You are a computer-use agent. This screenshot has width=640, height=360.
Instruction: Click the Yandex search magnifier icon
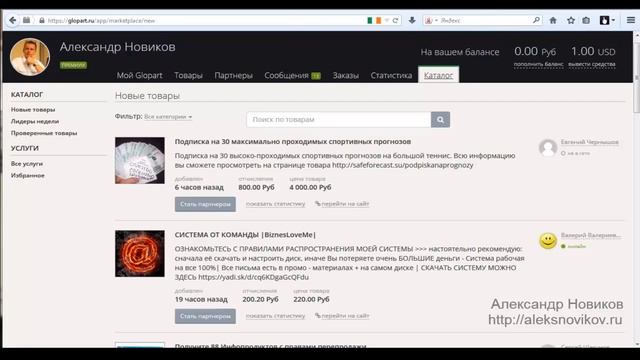coord(536,20)
